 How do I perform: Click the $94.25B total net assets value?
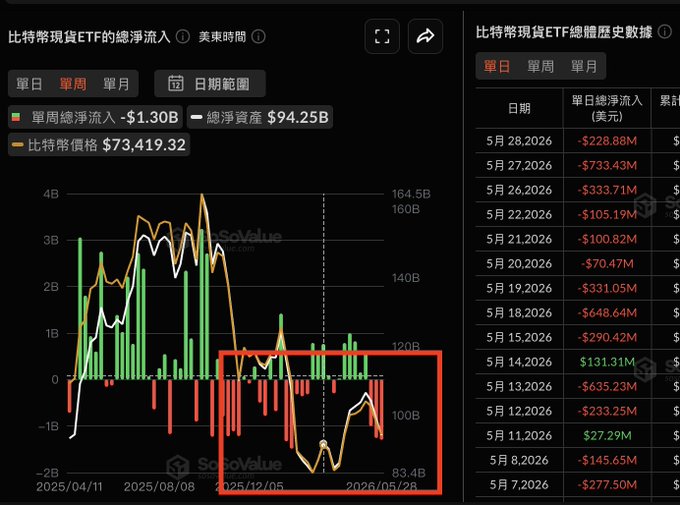pyautogui.click(x=298, y=117)
